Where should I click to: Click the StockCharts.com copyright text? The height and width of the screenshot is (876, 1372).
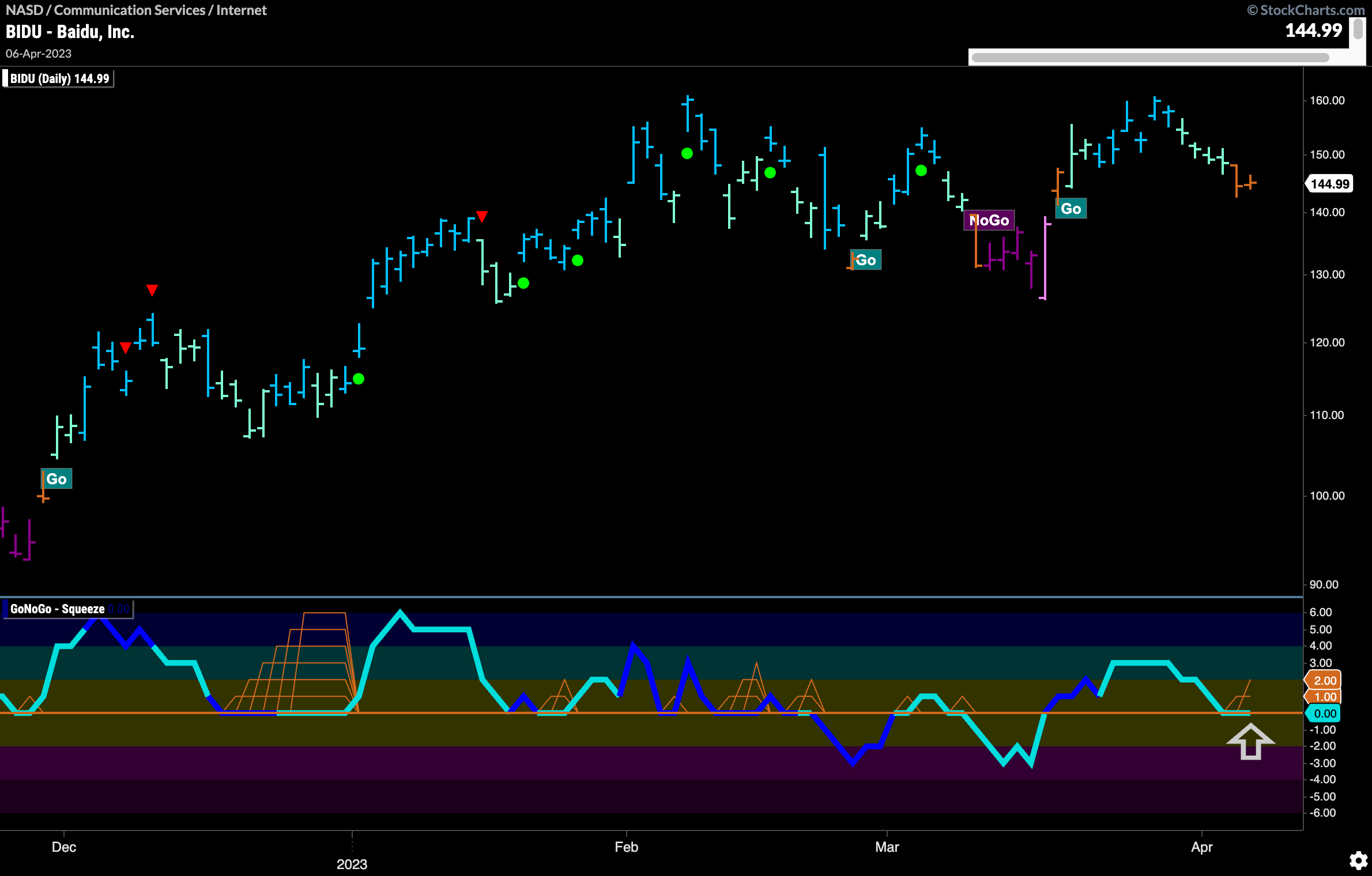click(1306, 10)
